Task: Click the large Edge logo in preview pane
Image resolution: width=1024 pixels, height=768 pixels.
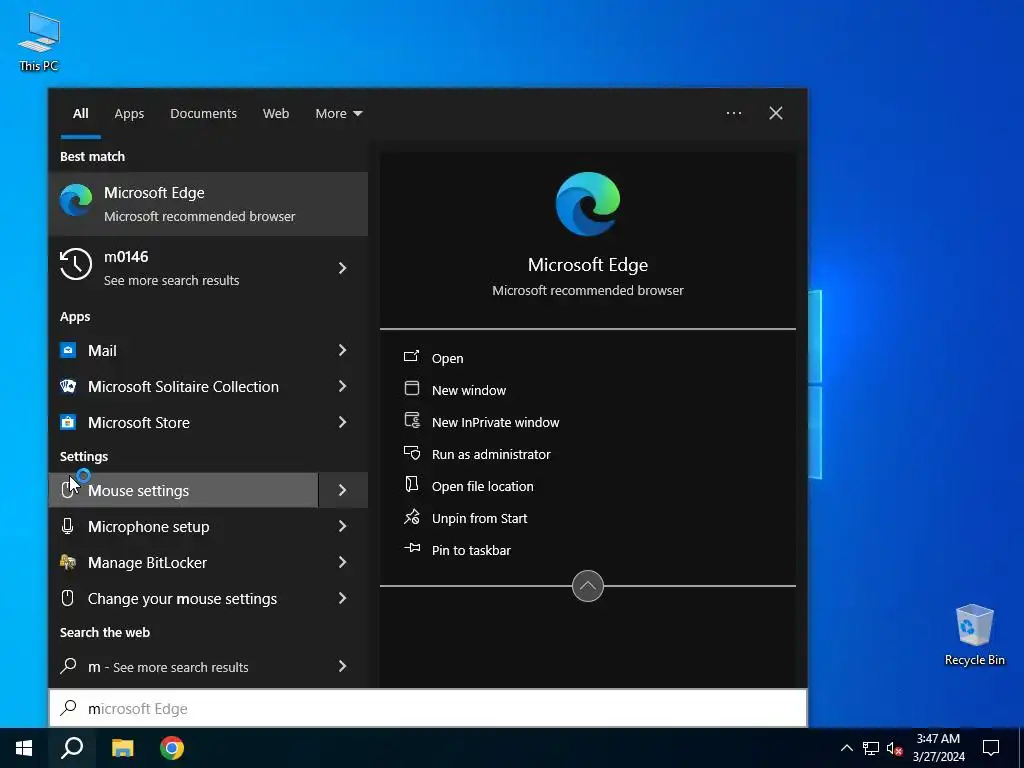Action: [588, 204]
